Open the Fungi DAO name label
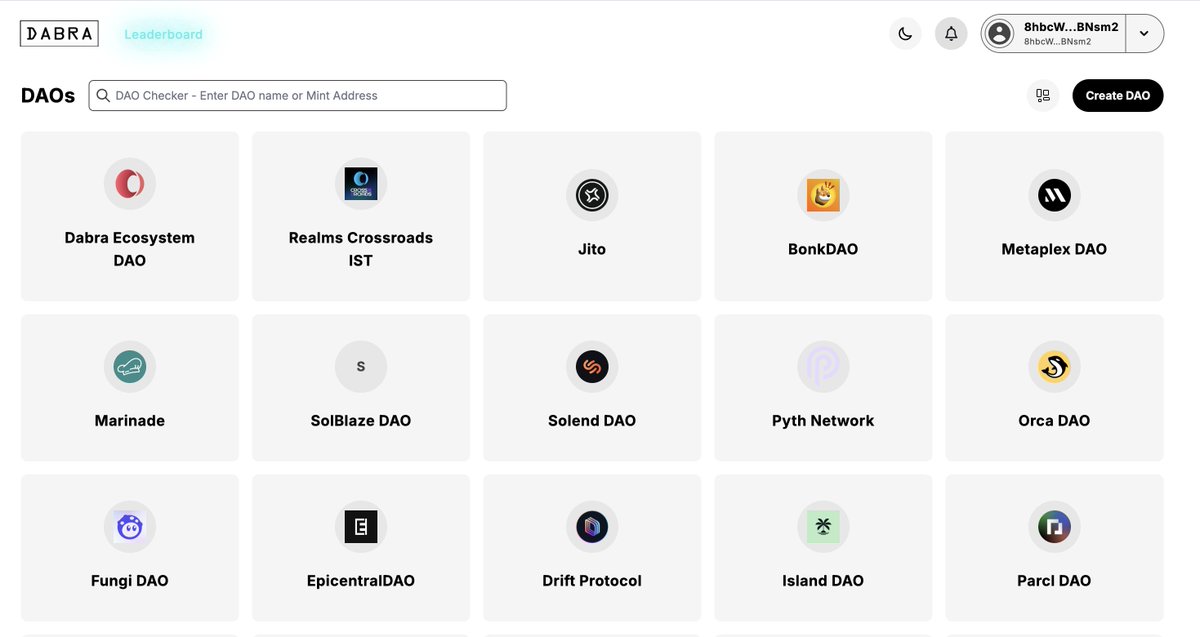This screenshot has height=637, width=1200. tap(130, 581)
